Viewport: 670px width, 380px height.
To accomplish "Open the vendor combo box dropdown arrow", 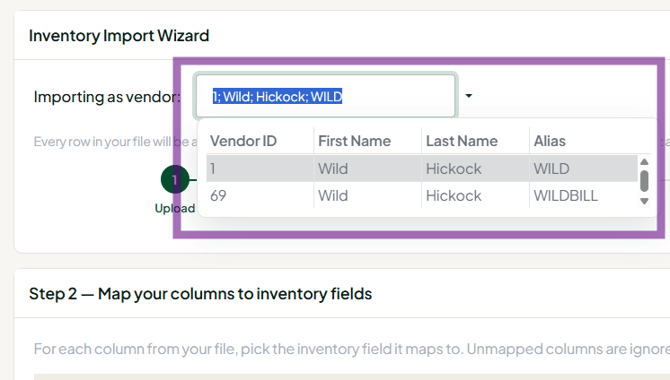I will 469,96.
